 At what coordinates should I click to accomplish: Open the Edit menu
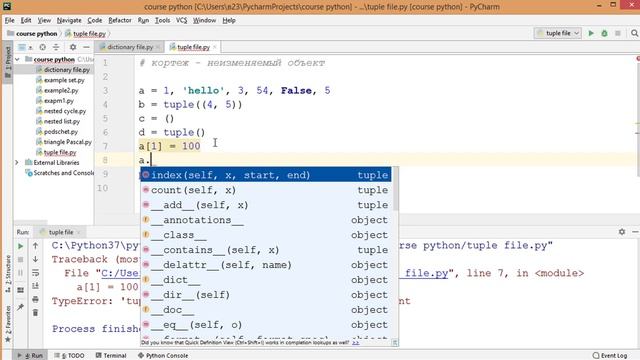click(x=26, y=20)
